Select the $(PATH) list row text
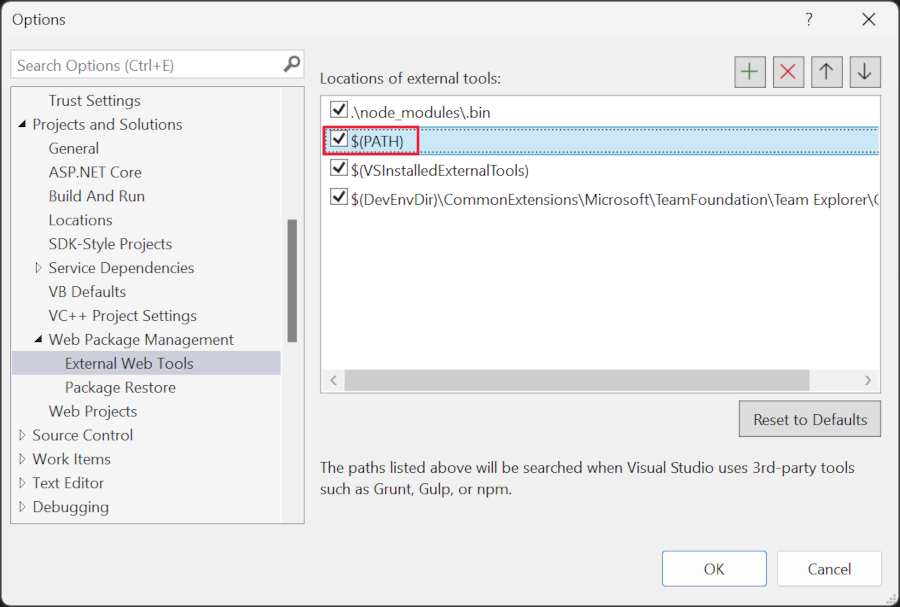This screenshot has width=900, height=607. click(x=377, y=141)
